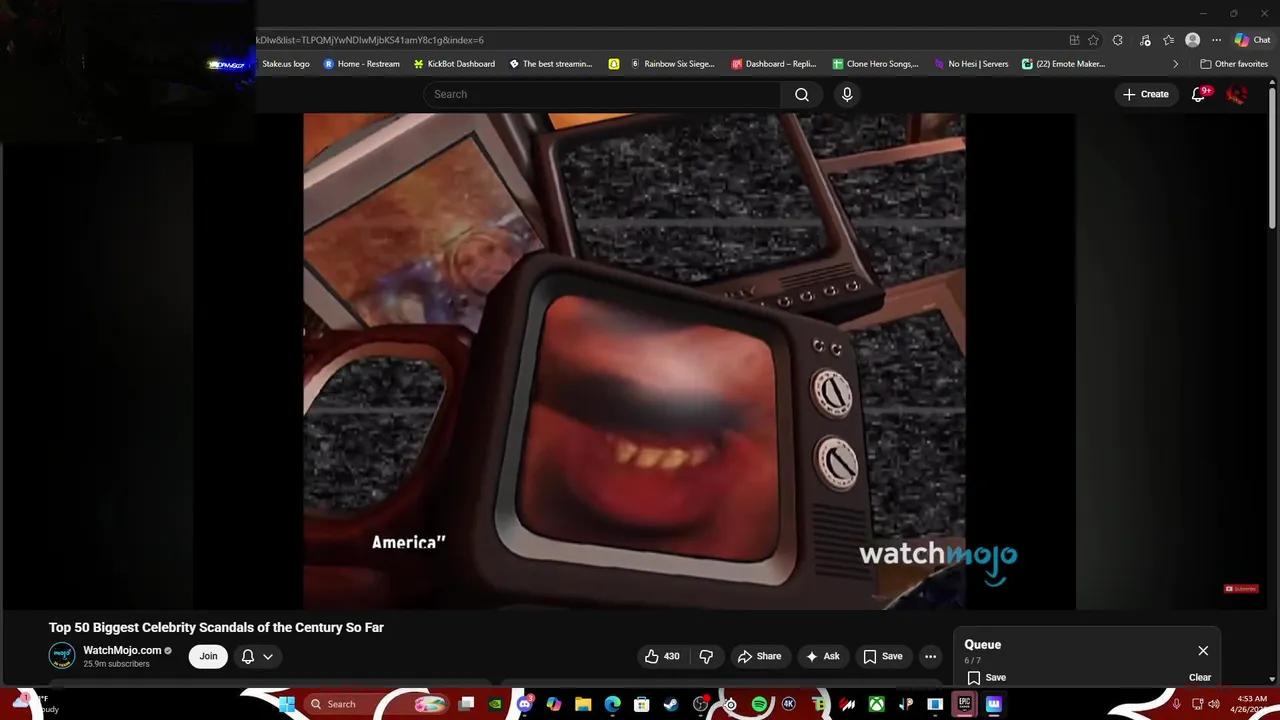1280x720 pixels.
Task: Open Copilot Chat in the browser
Action: pos(1252,40)
